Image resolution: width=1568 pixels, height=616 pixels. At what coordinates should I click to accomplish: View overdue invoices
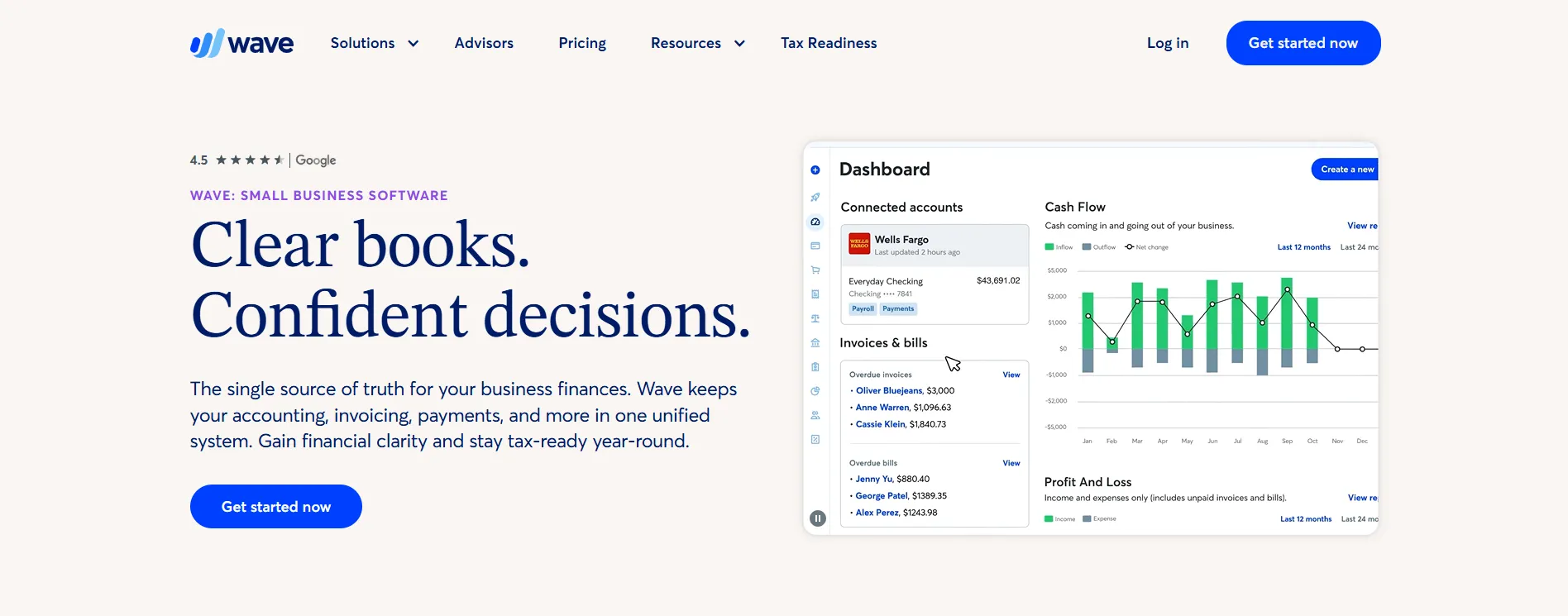pyautogui.click(x=1011, y=375)
